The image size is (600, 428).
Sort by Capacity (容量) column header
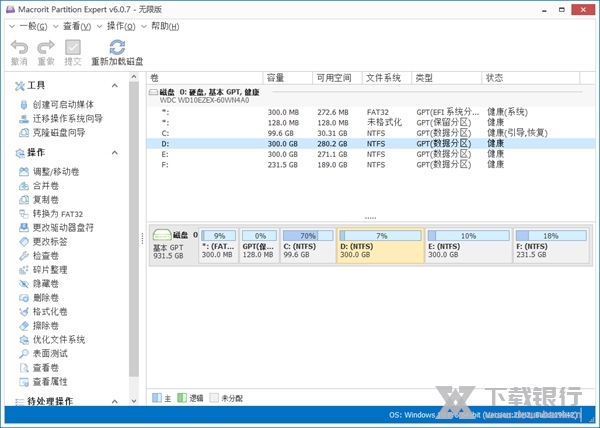coord(288,78)
